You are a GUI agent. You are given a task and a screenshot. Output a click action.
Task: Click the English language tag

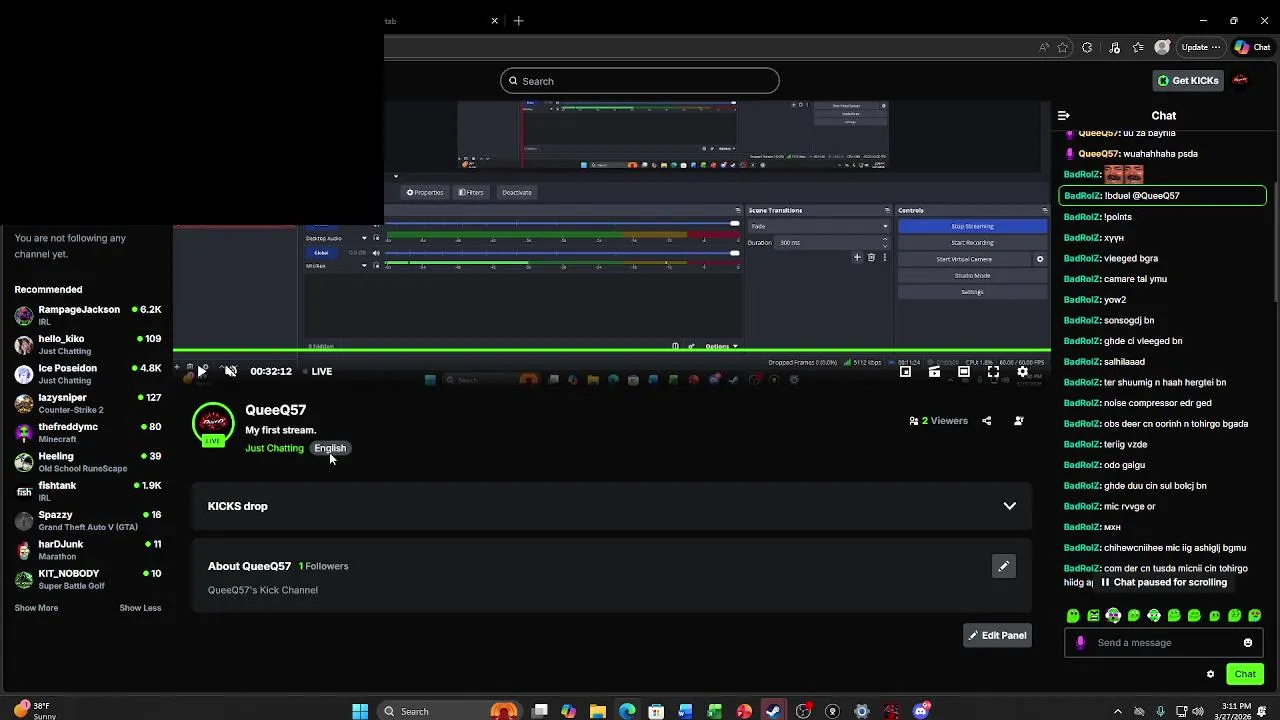coord(330,448)
